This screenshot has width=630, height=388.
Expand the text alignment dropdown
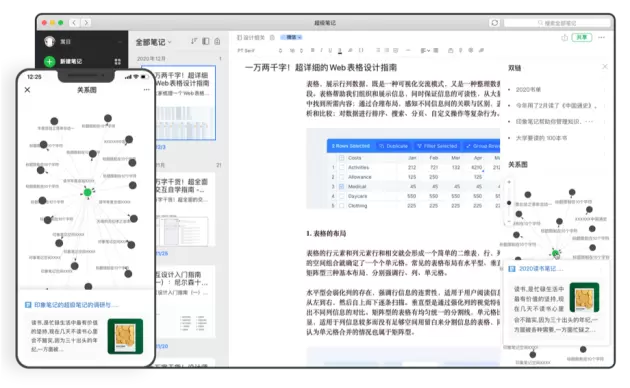(x=425, y=51)
